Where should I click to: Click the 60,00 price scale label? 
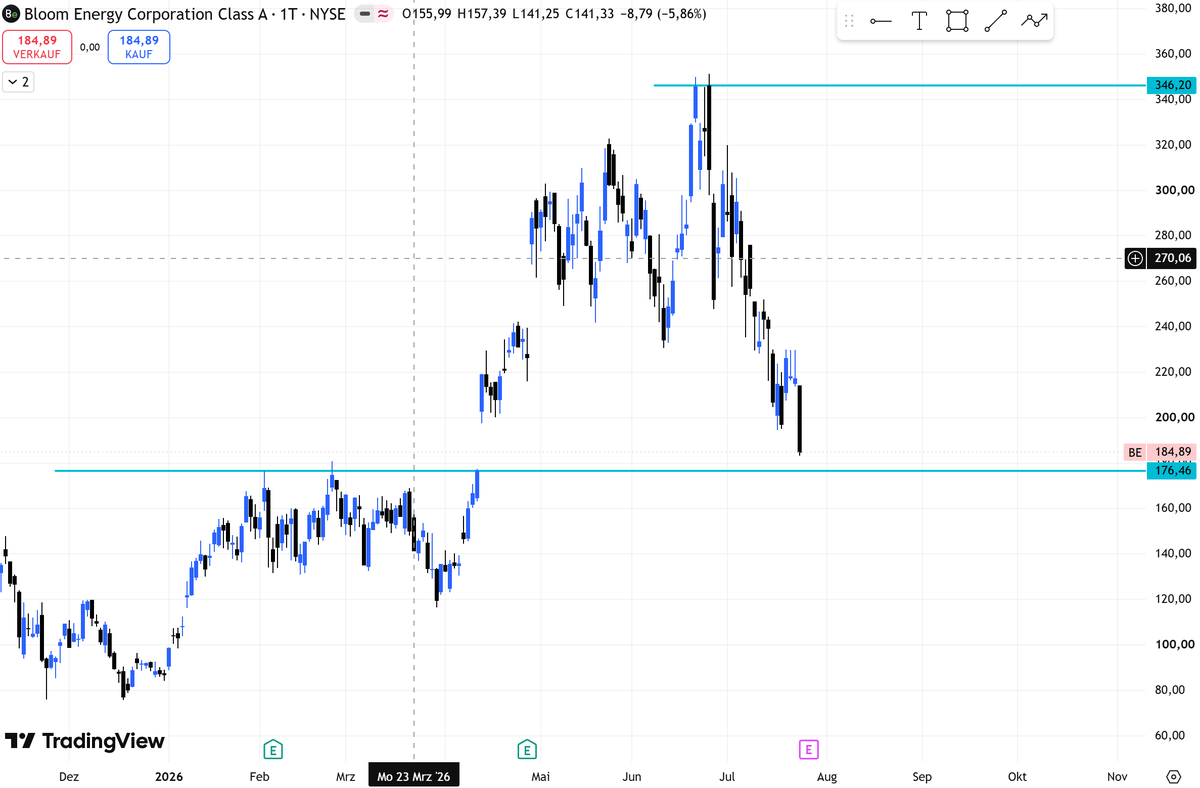pyautogui.click(x=1172, y=735)
